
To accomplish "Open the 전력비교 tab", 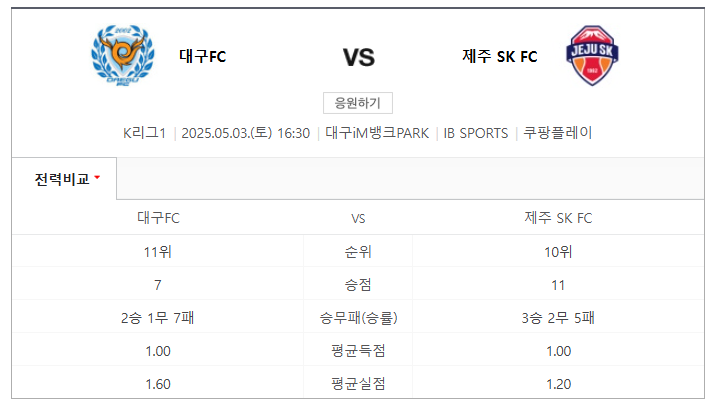I will coord(64,179).
